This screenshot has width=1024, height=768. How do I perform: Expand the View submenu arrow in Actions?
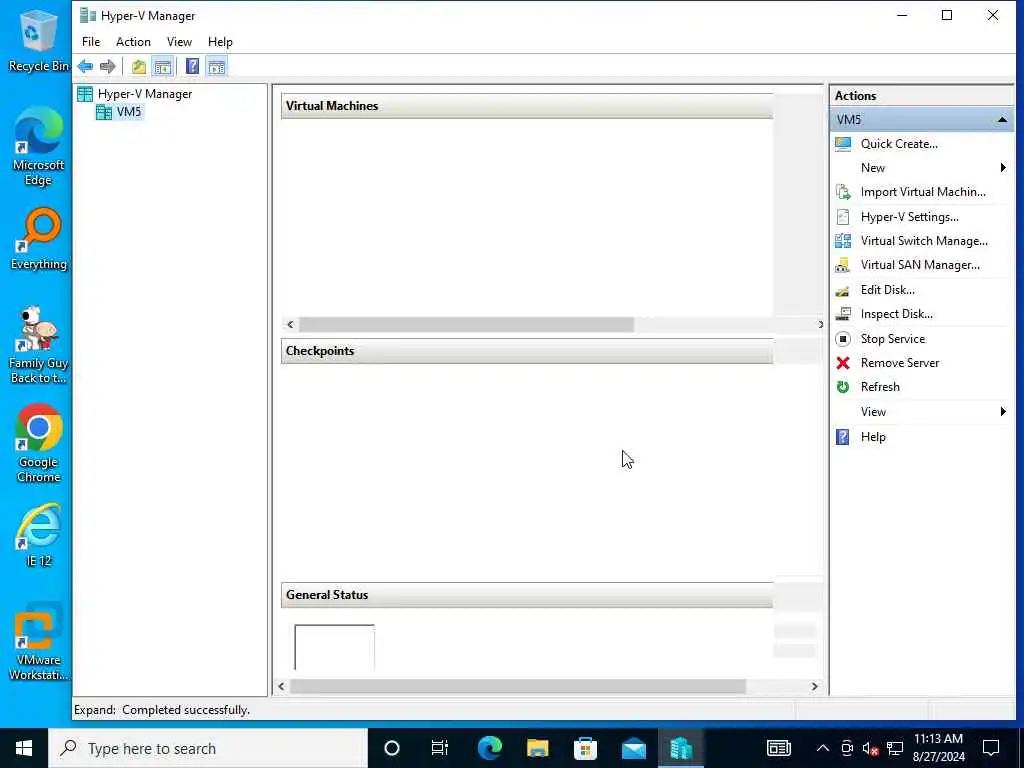pyautogui.click(x=1003, y=411)
